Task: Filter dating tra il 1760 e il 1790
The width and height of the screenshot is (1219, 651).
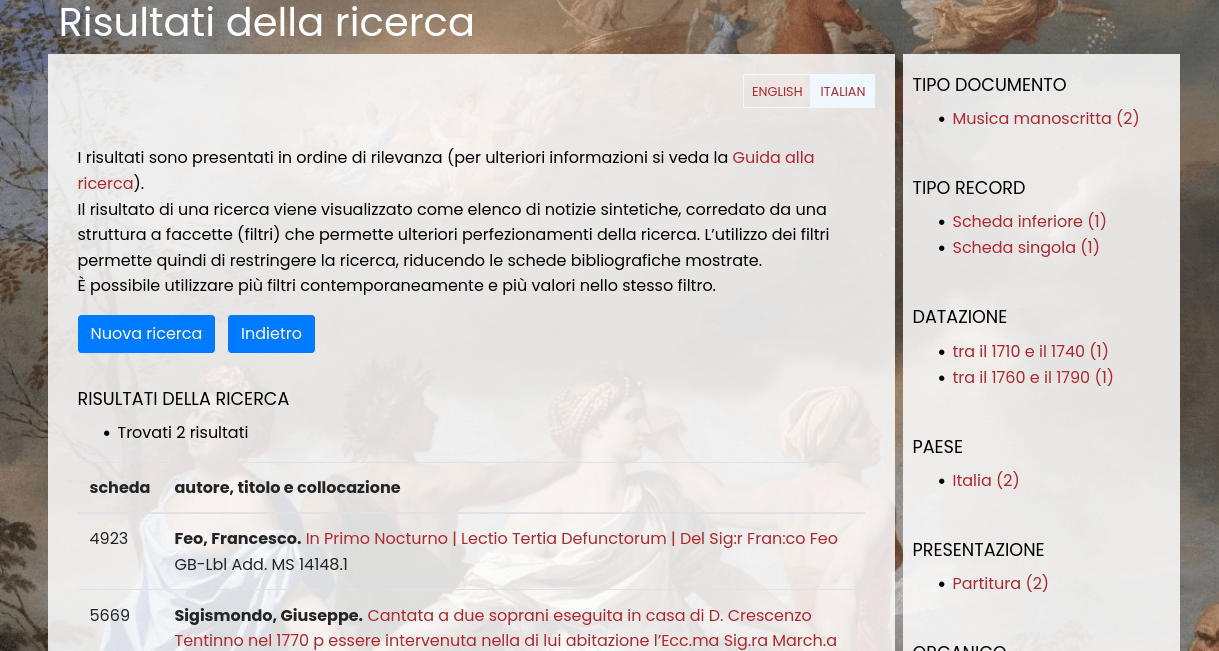Action: coord(1032,377)
